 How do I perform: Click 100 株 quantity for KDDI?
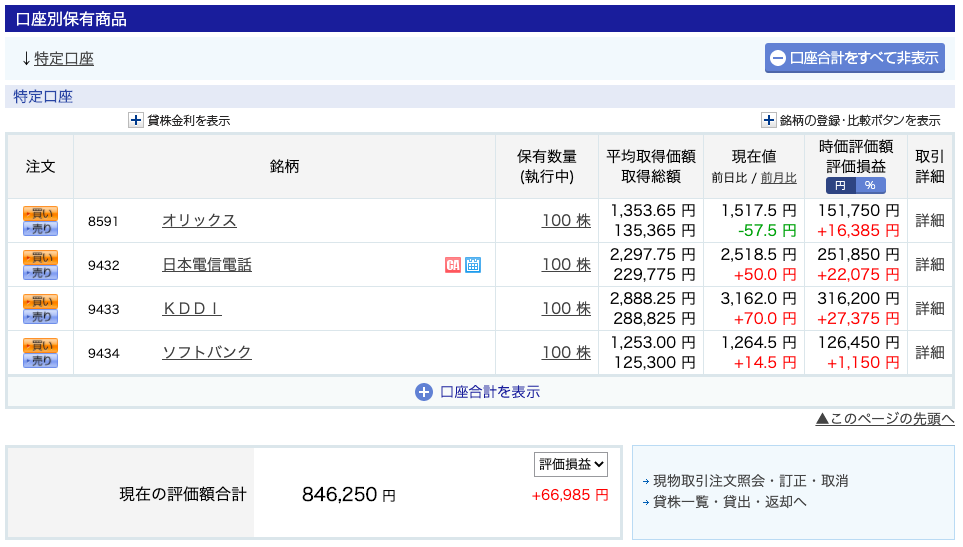click(x=566, y=309)
